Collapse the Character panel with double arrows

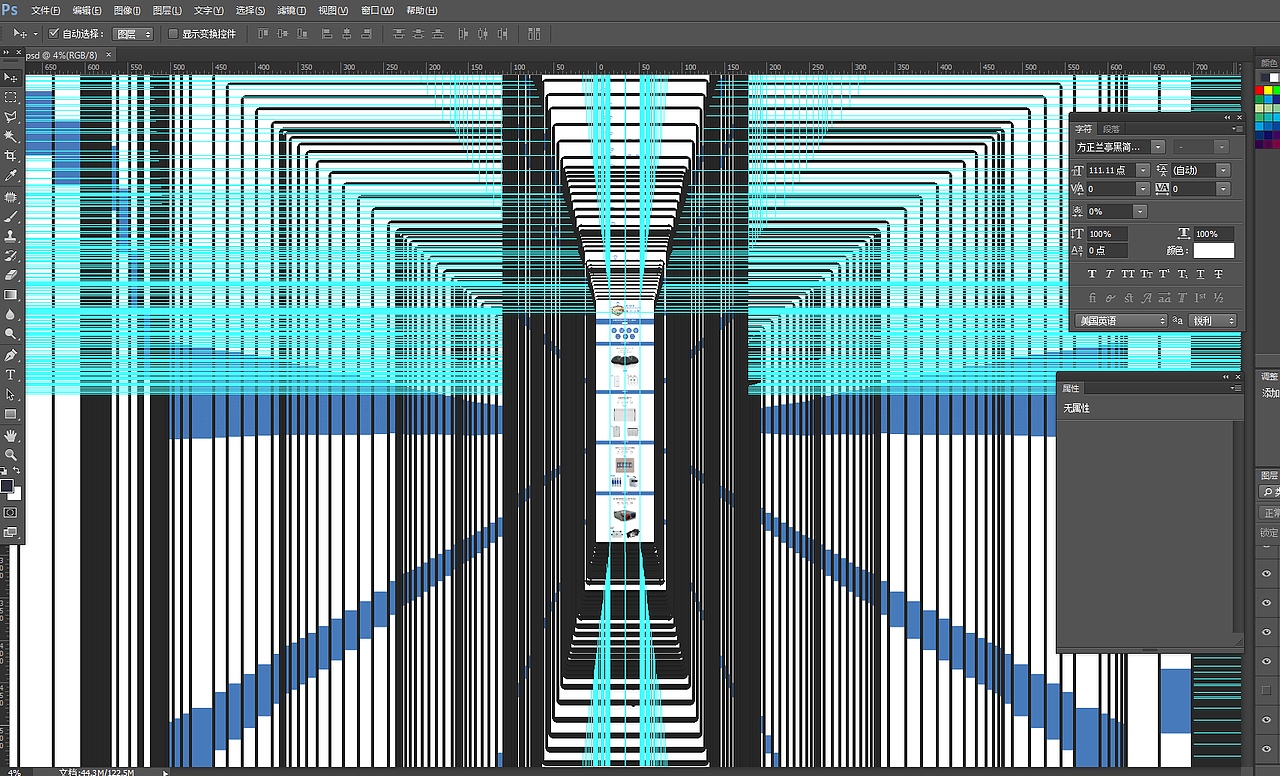(1227, 117)
